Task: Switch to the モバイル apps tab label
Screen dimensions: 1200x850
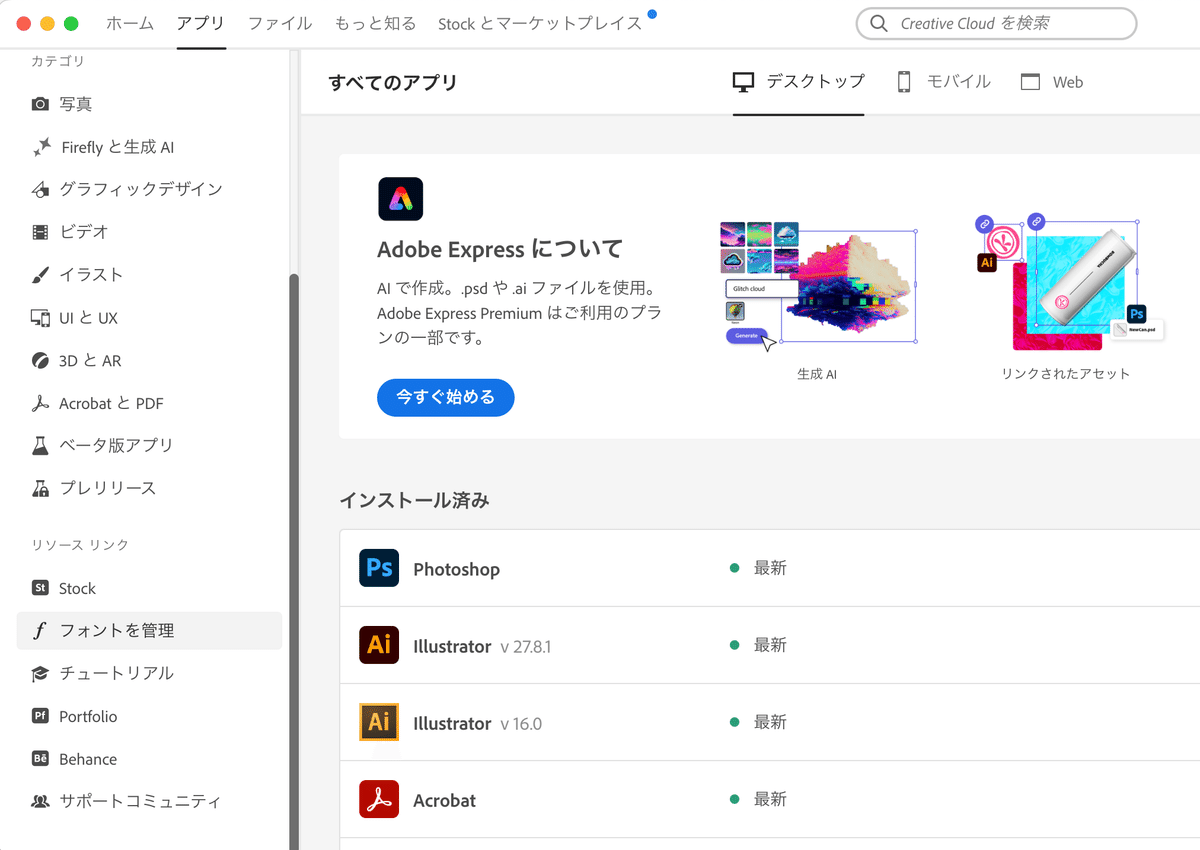Action: (958, 82)
